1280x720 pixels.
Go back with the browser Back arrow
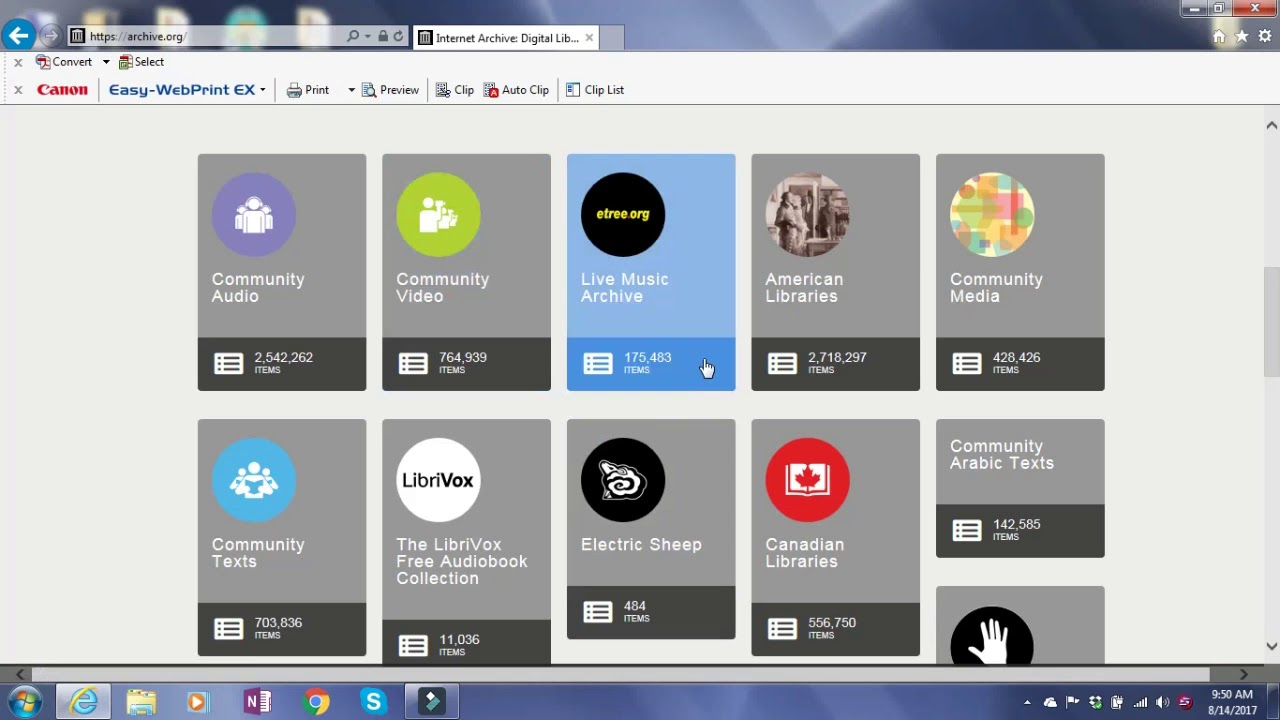(x=19, y=36)
